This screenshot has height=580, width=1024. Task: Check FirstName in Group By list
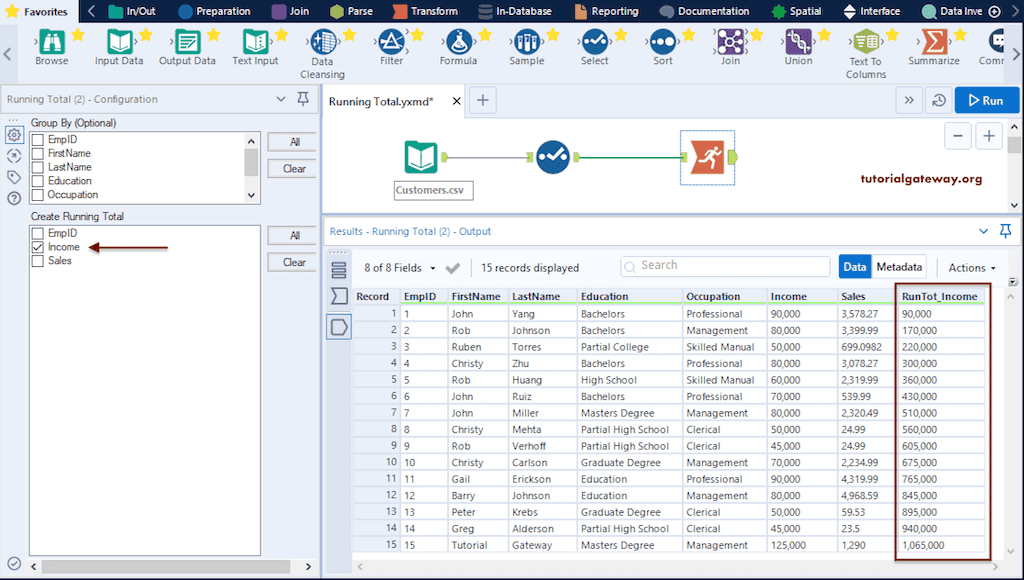click(38, 154)
